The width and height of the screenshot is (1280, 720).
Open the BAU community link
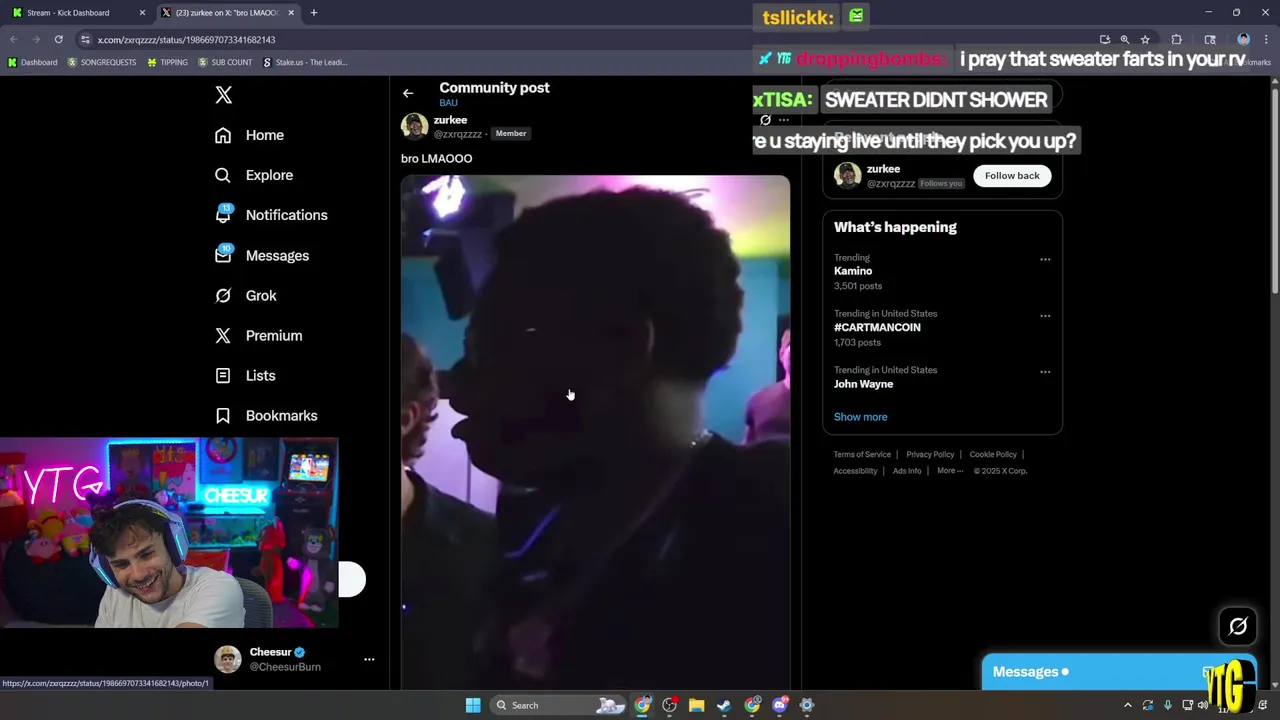[448, 103]
